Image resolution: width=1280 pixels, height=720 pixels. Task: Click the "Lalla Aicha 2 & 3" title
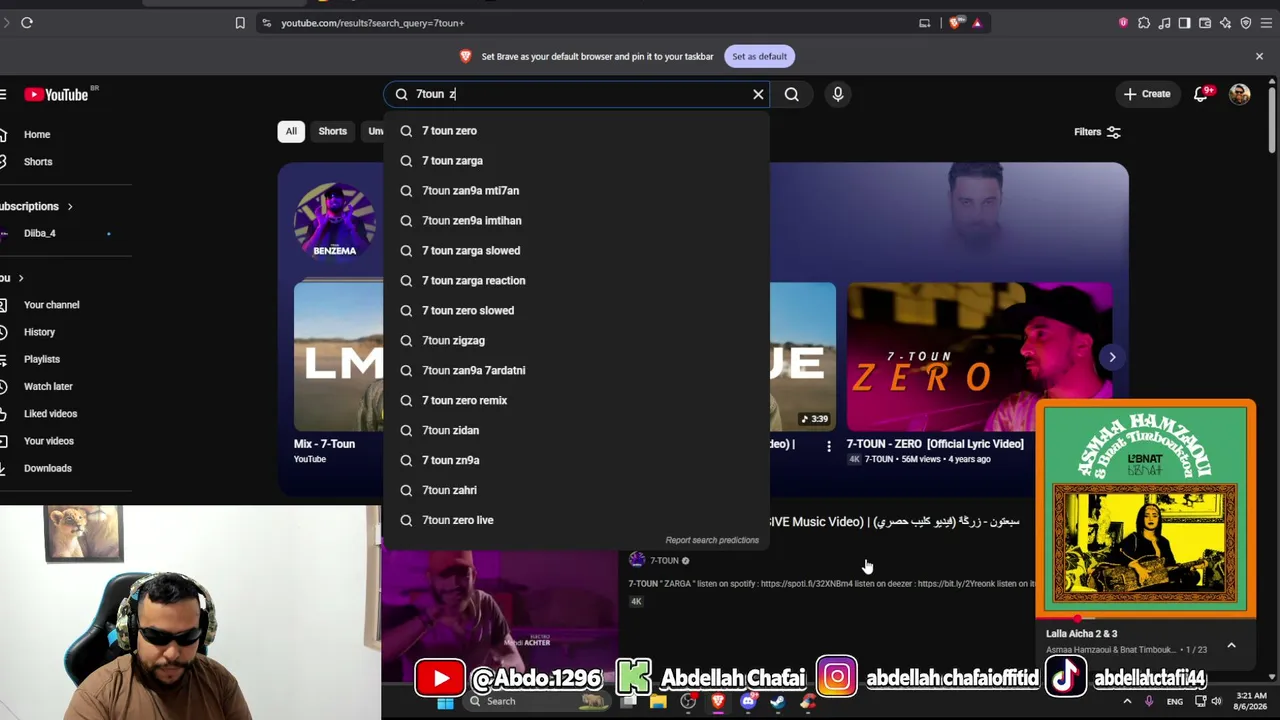[1082, 634]
